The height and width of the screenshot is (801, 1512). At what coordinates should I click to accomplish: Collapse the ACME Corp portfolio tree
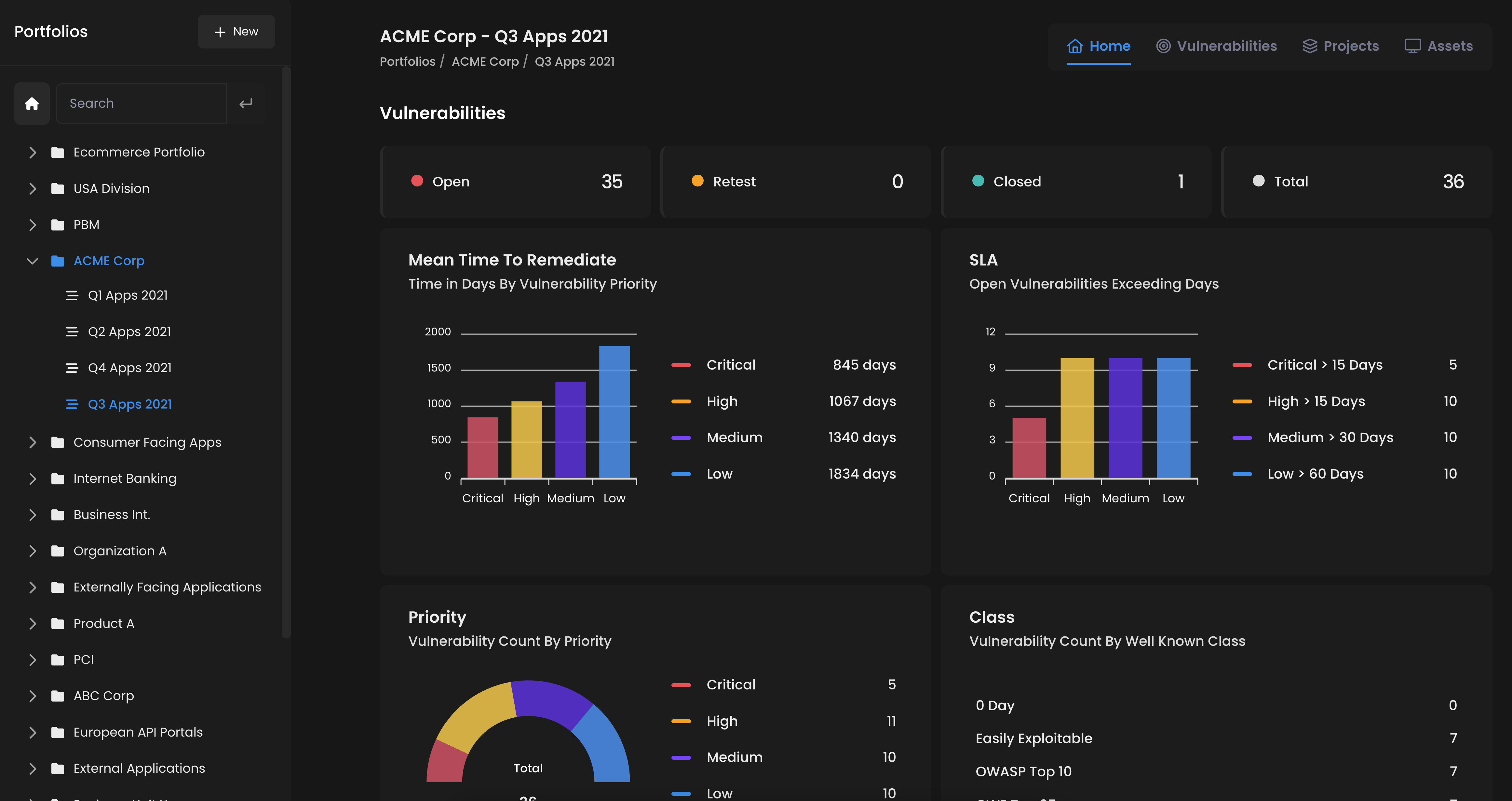pos(32,261)
